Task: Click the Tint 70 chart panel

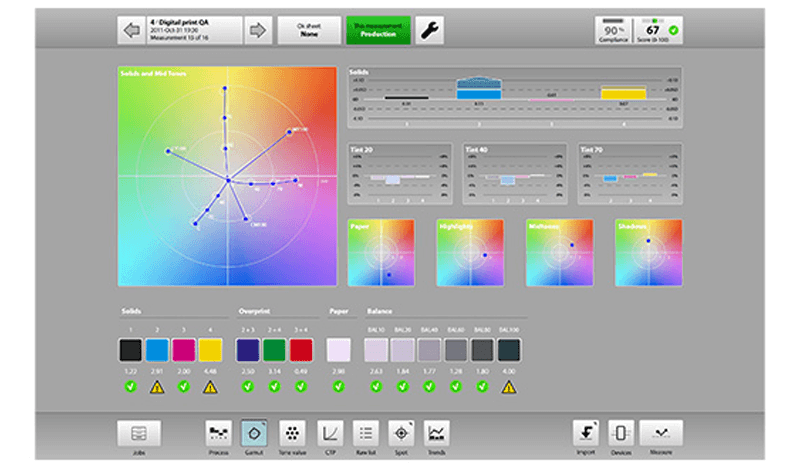Action: click(630, 174)
